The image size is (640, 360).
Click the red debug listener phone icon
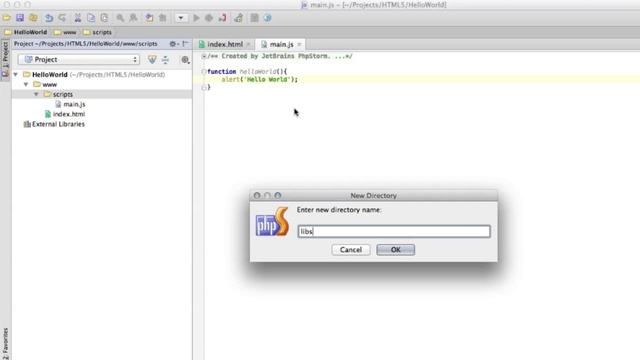coord(222,18)
